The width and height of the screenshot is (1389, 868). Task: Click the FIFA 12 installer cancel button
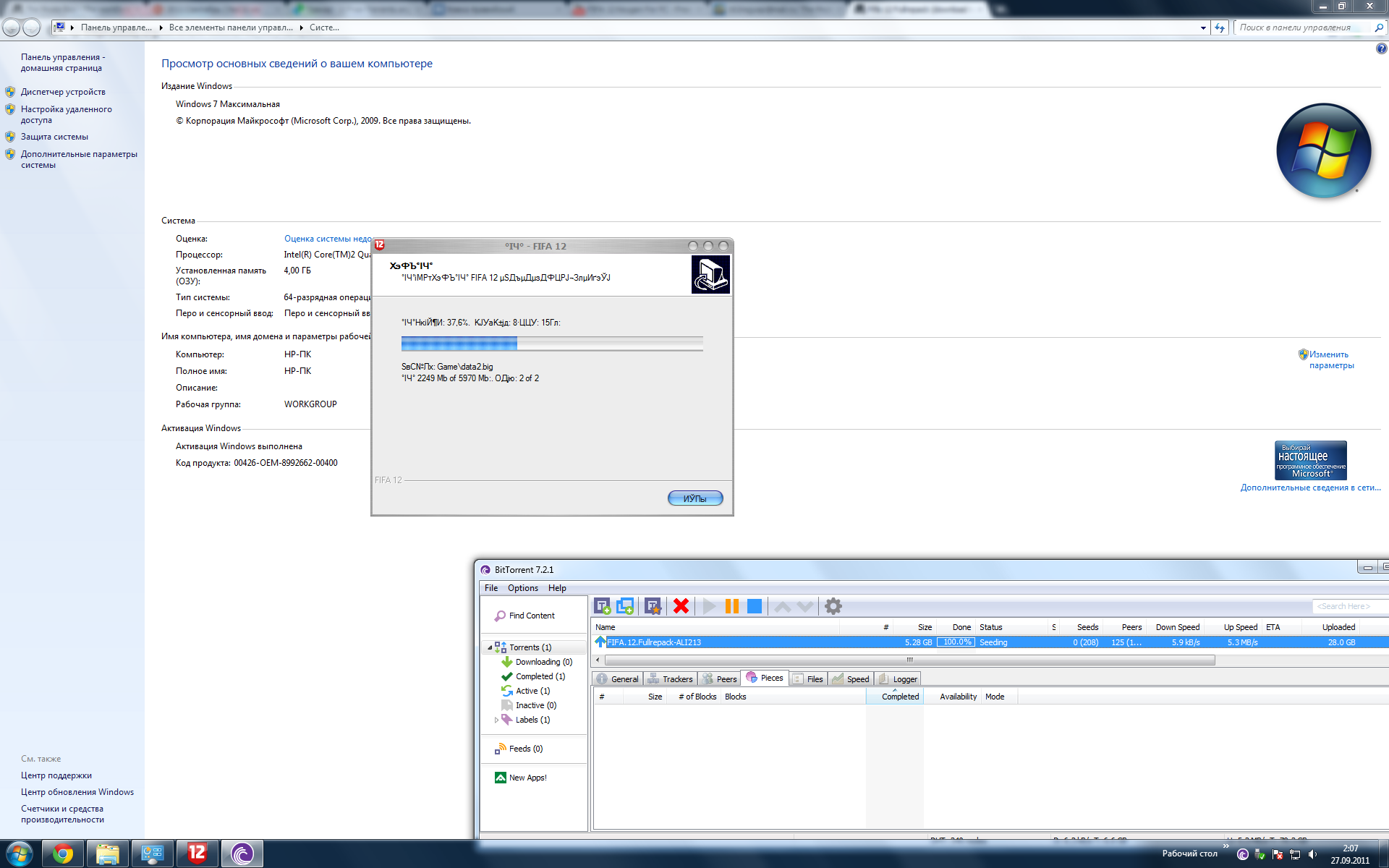coord(695,498)
